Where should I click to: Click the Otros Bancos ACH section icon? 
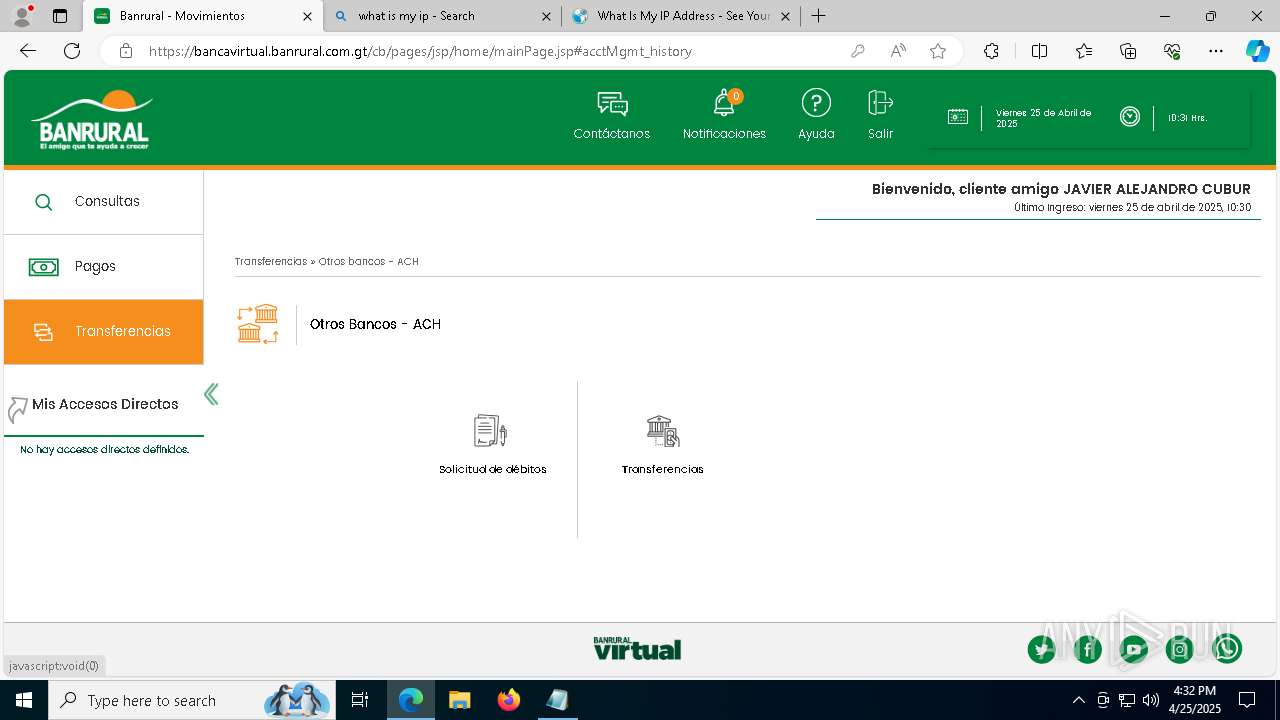pos(258,324)
